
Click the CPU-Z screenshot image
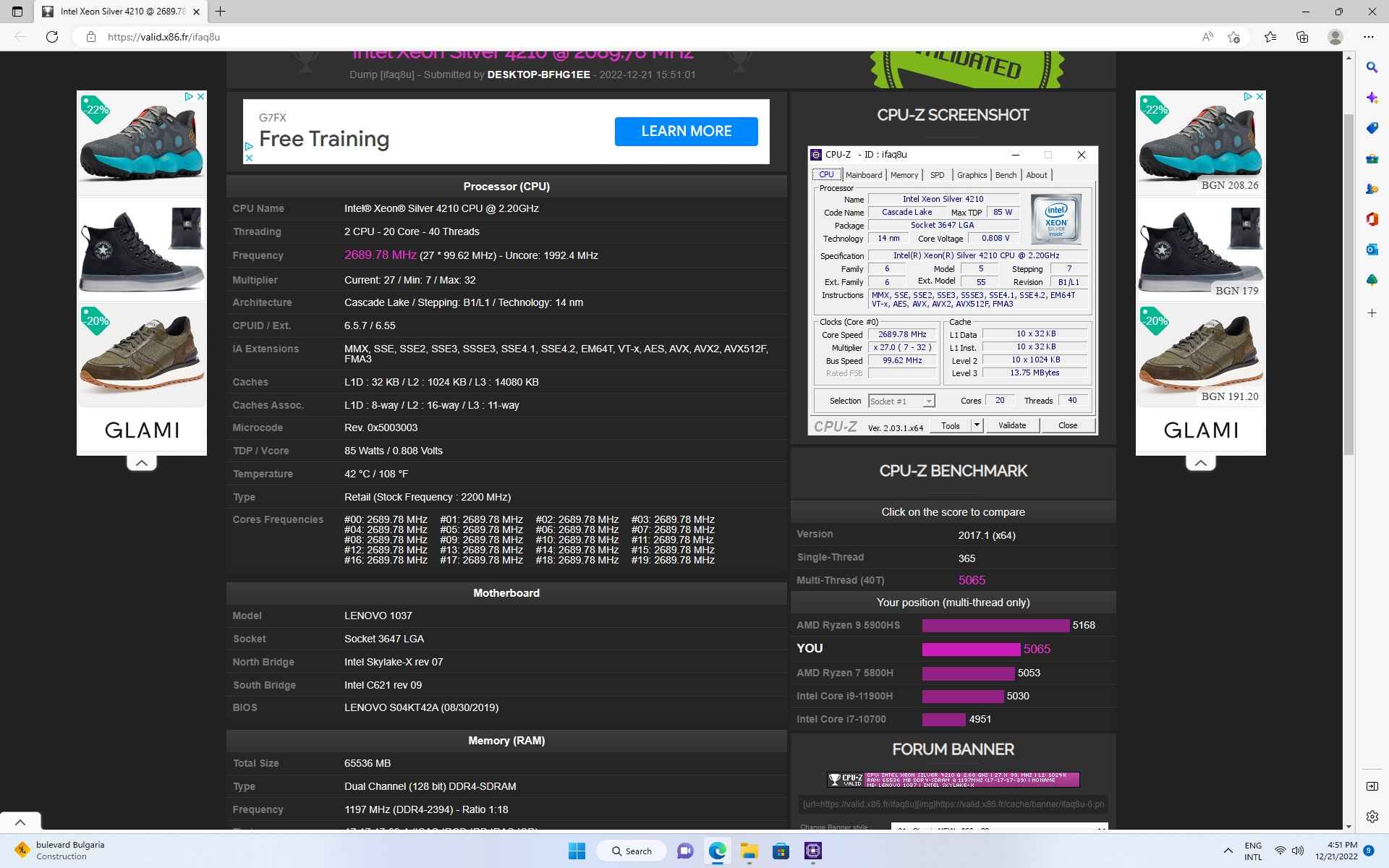click(953, 290)
